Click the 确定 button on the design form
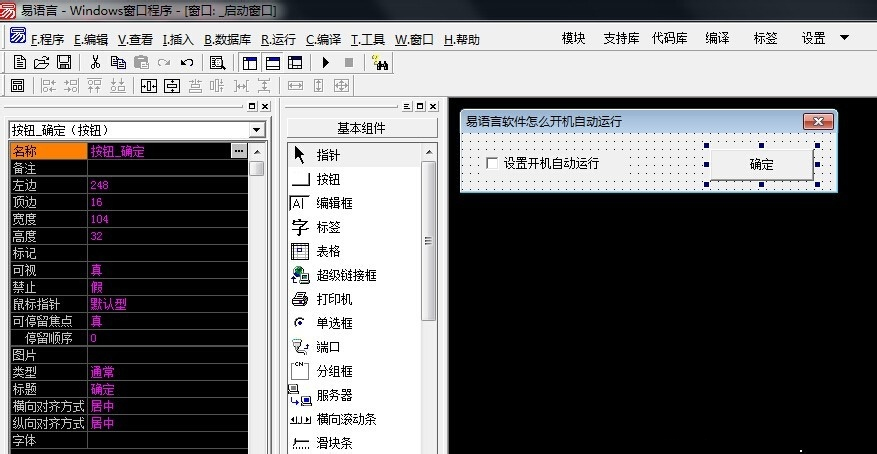 [761, 164]
